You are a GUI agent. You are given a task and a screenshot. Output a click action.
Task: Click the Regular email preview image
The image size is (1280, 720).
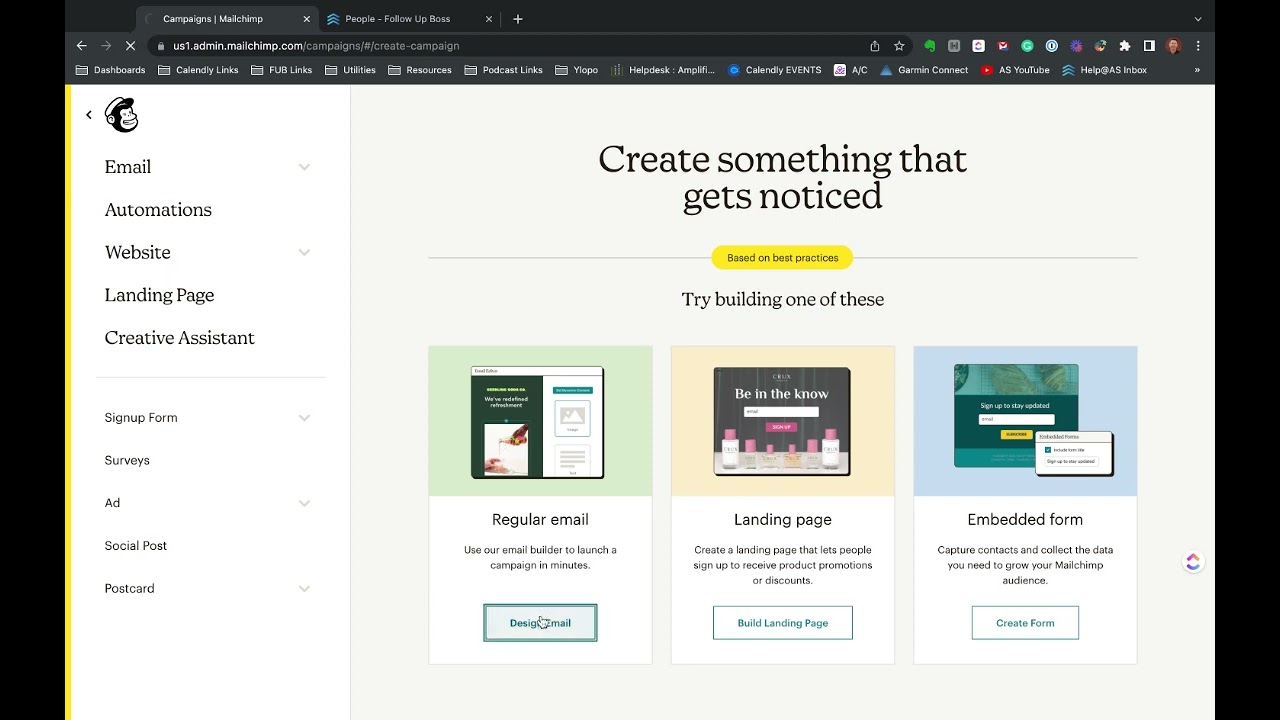540,421
